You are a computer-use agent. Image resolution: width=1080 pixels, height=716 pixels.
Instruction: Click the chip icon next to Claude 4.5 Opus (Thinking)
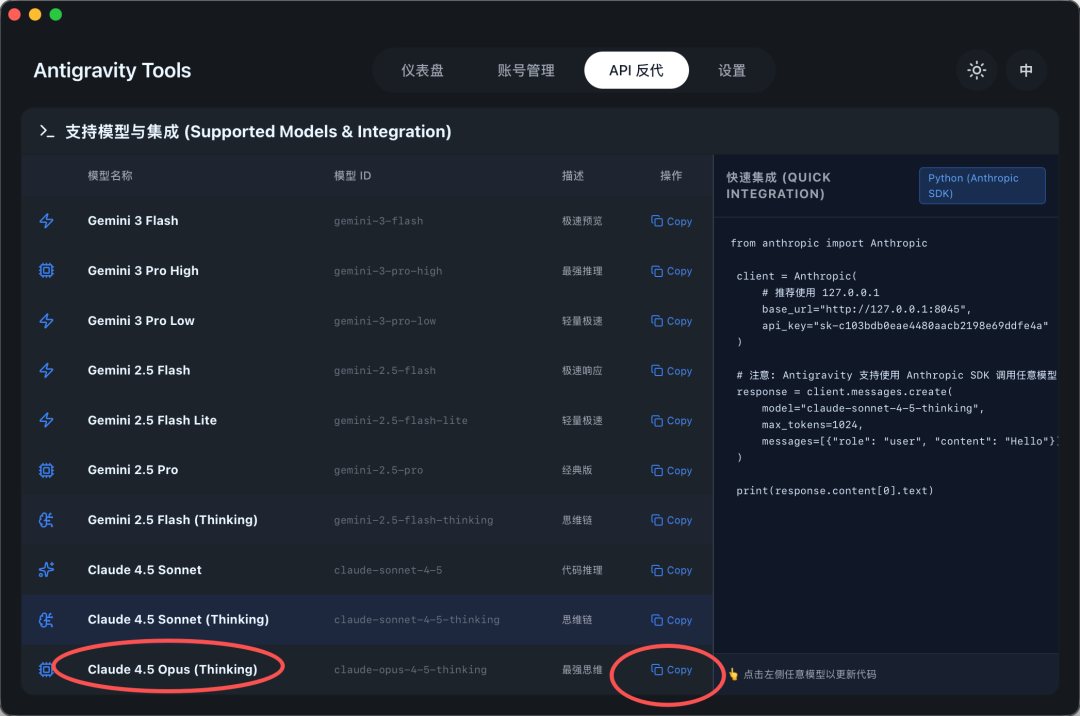pos(46,669)
